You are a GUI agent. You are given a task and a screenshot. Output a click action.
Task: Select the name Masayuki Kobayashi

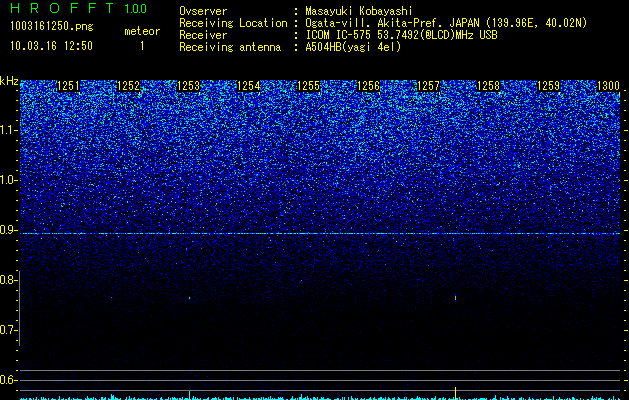click(x=359, y=11)
